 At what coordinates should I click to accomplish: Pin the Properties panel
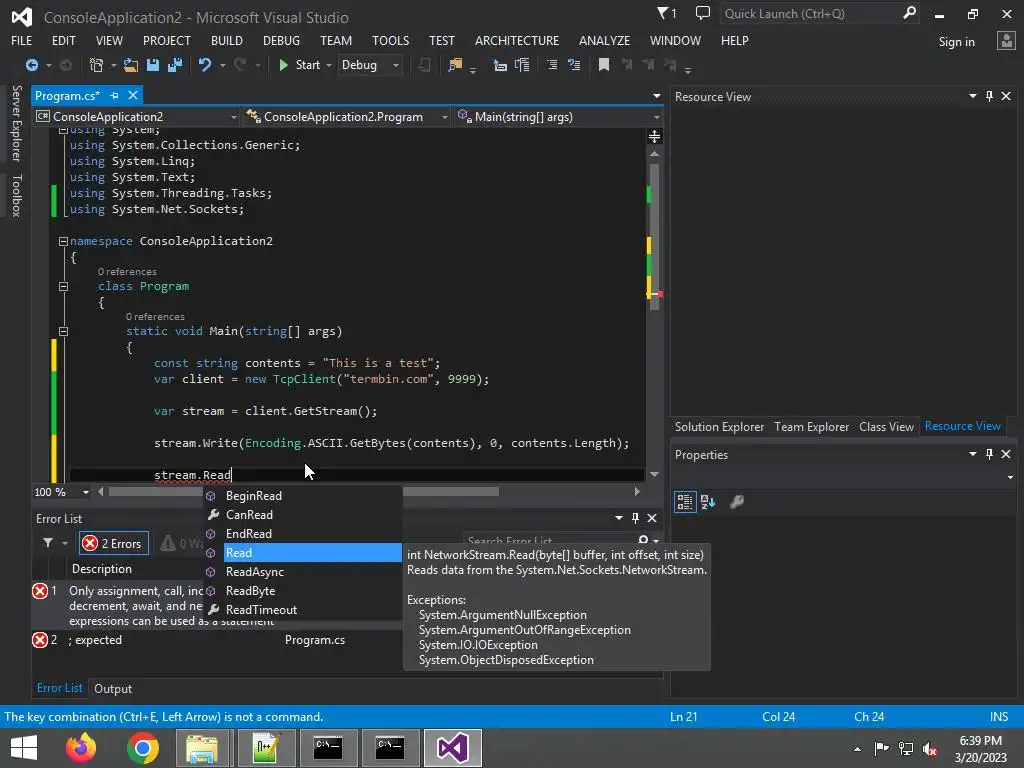[989, 454]
